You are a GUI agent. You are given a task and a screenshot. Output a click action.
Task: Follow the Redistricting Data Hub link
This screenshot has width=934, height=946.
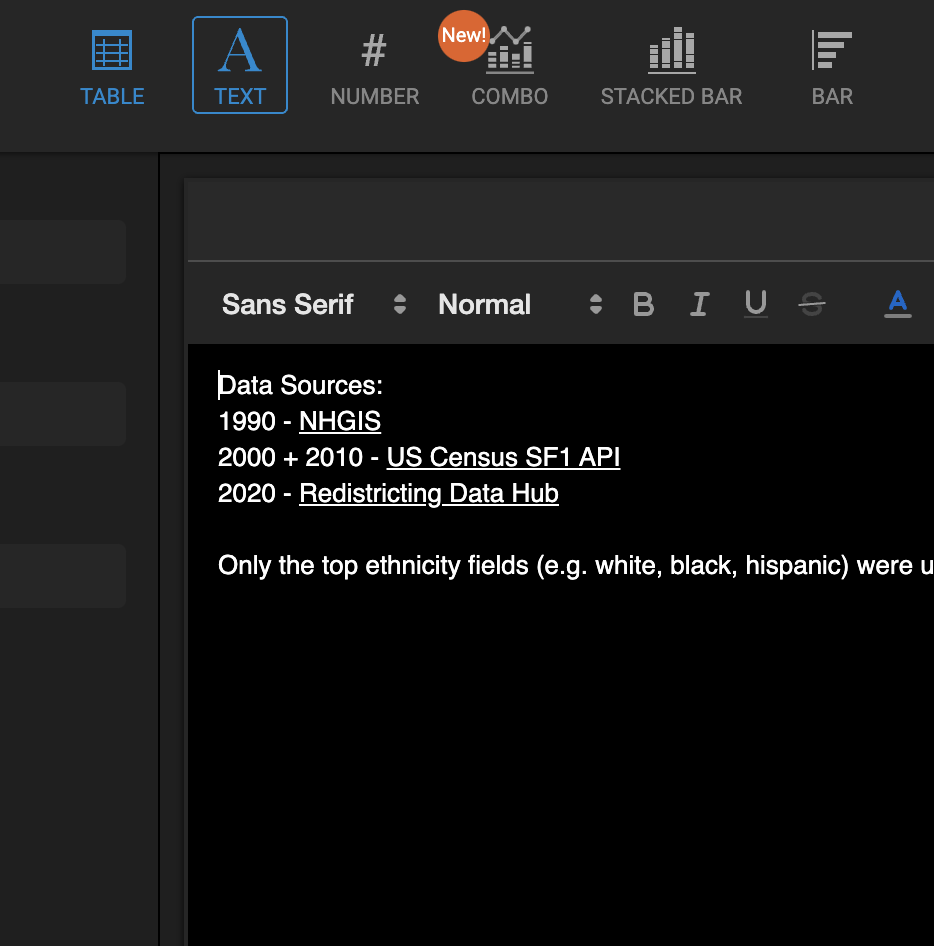click(429, 494)
